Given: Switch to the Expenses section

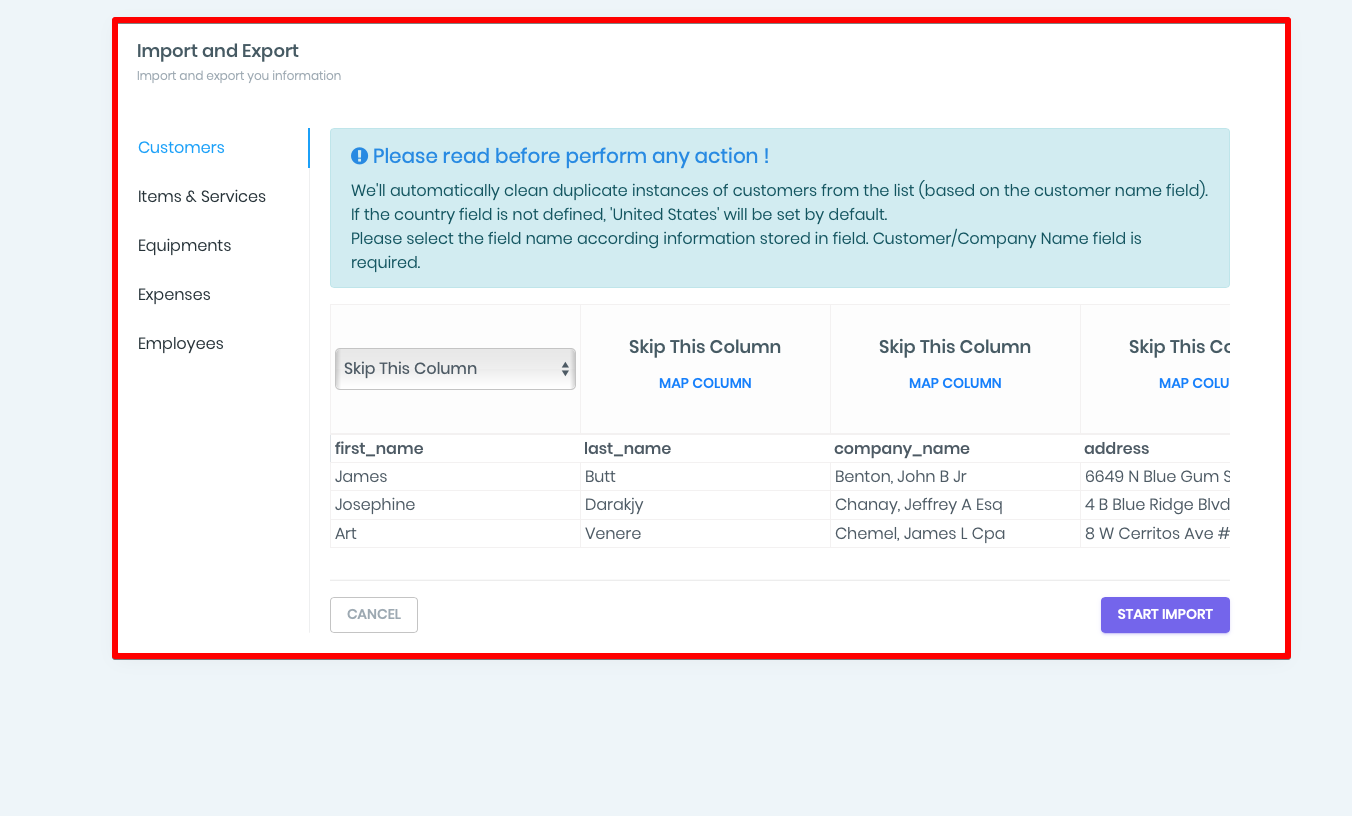Looking at the screenshot, I should coord(174,295).
